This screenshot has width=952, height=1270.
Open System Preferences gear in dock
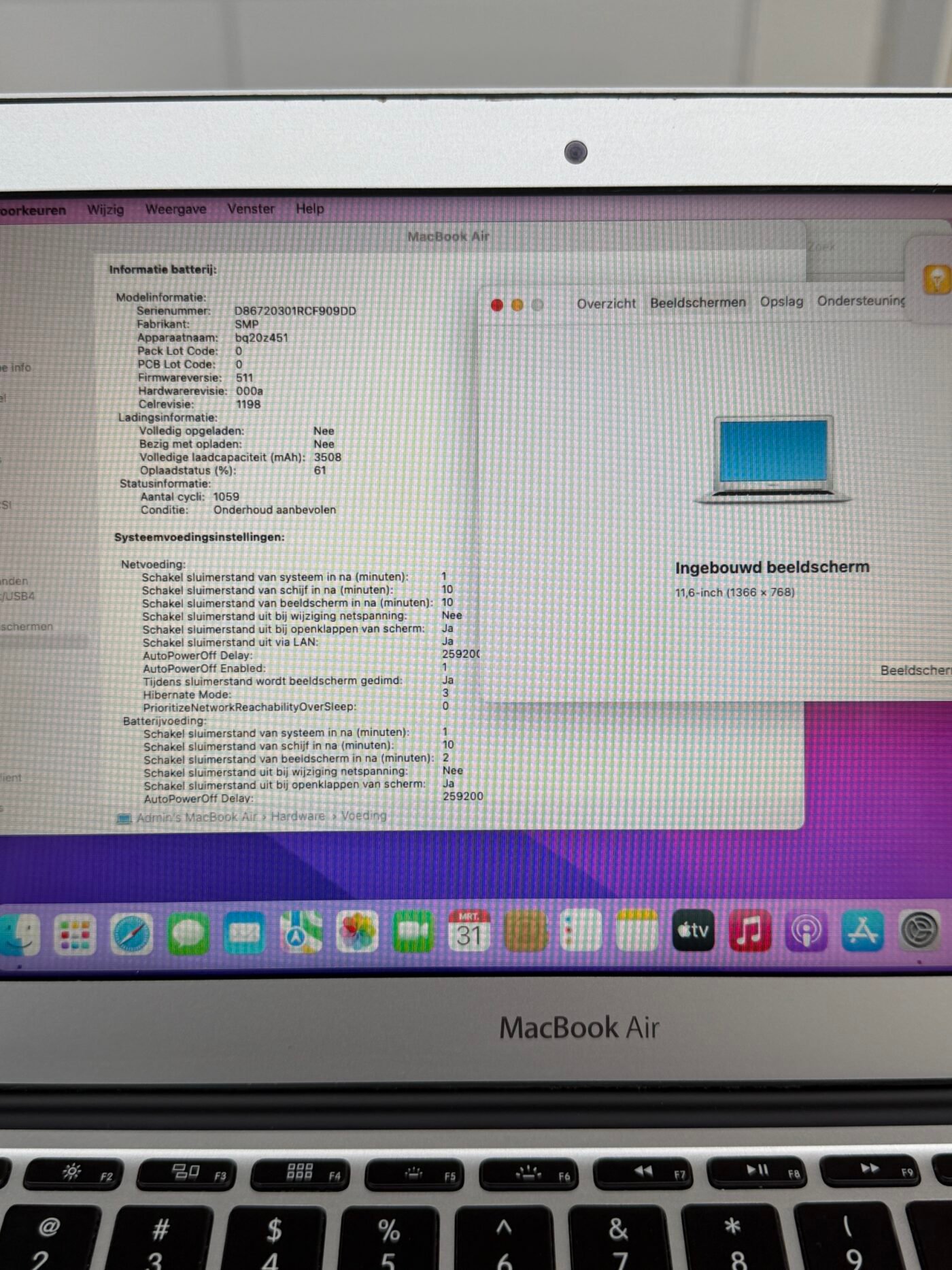tap(919, 930)
